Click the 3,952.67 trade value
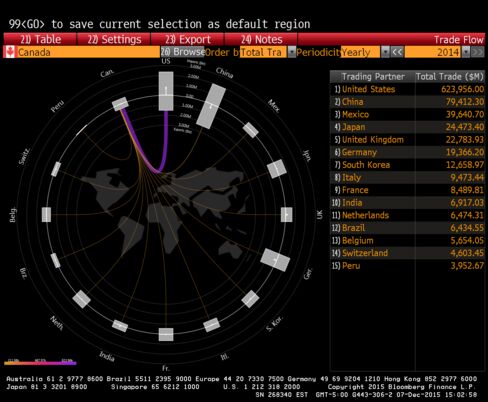488x402 pixels. (x=467, y=266)
